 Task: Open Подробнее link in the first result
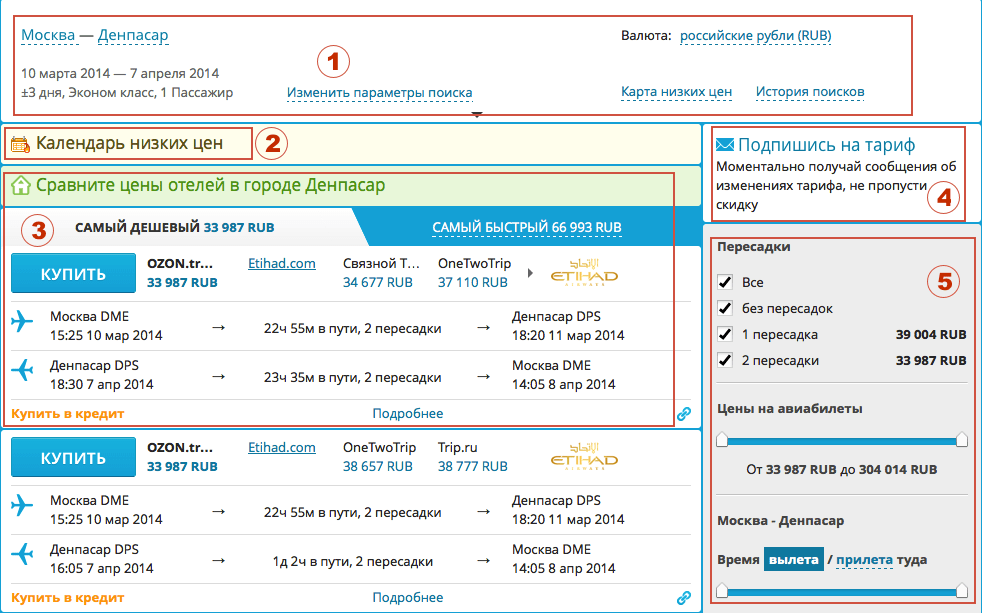coord(407,413)
